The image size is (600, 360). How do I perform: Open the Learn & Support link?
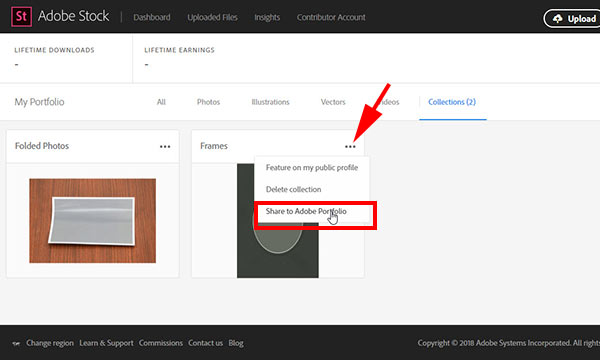pos(106,343)
